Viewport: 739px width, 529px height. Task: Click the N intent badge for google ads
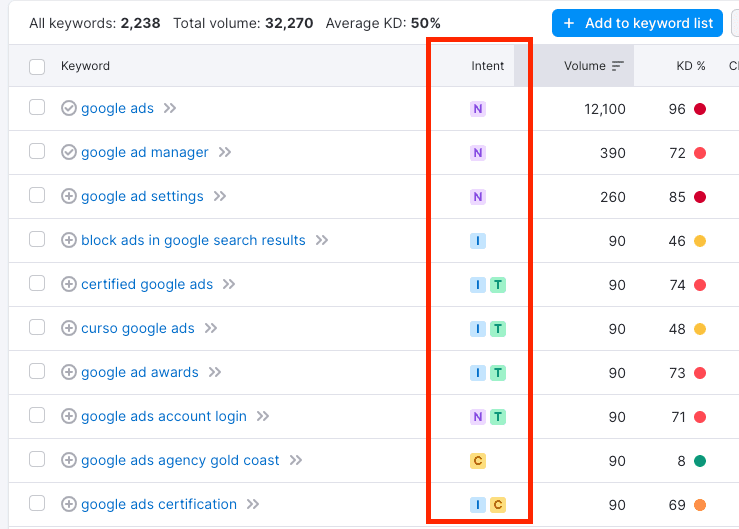478,109
